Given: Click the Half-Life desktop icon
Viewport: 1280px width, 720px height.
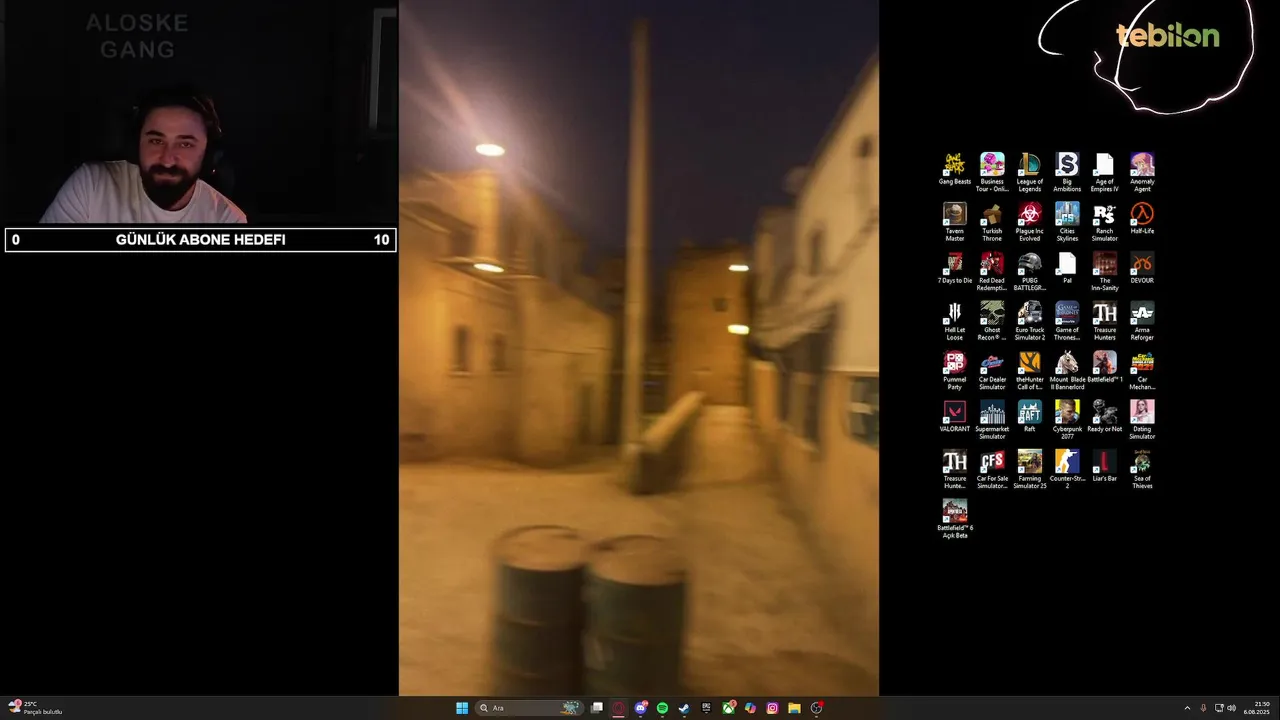Looking at the screenshot, I should point(1142,218).
